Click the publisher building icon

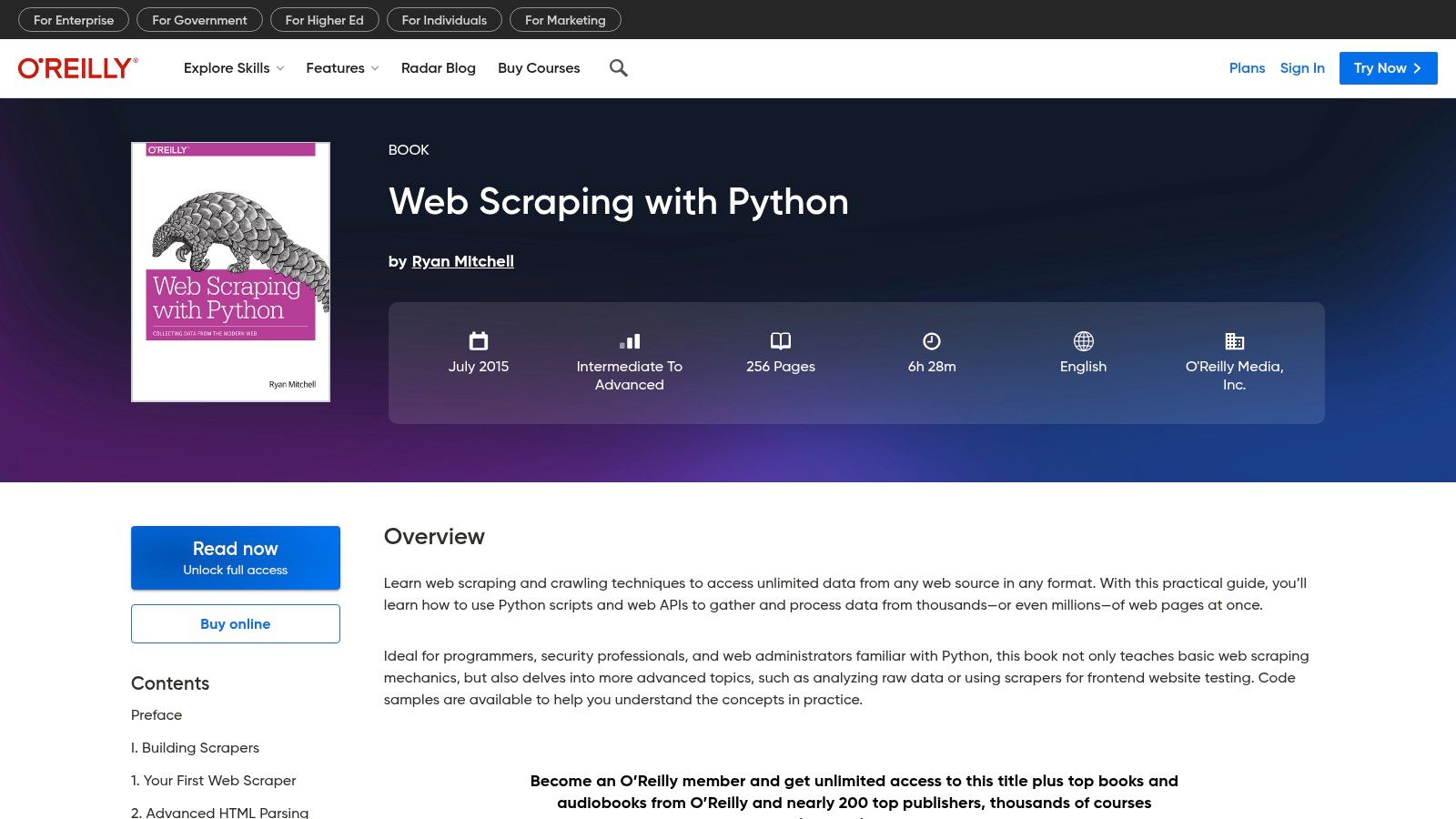coord(1234,341)
